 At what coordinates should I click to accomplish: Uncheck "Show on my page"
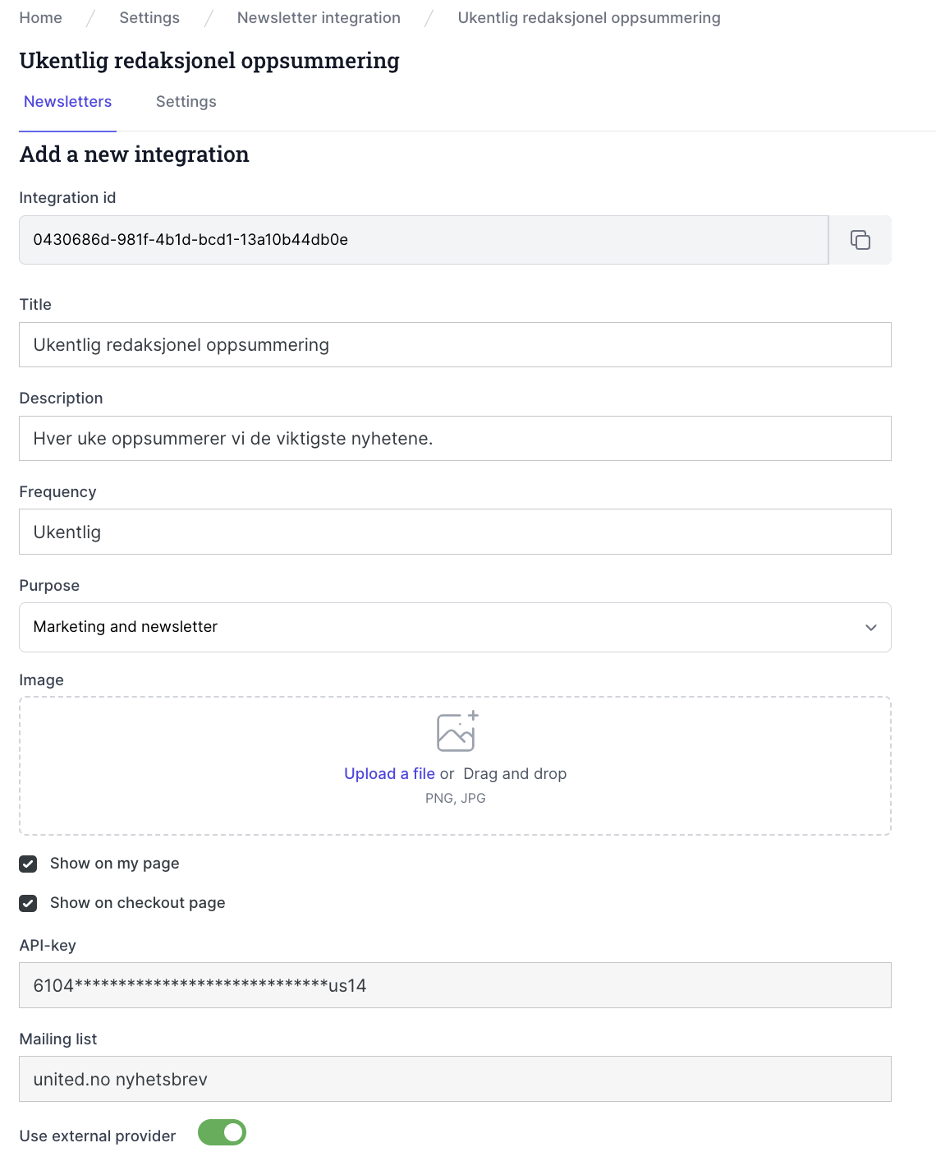[x=27, y=863]
